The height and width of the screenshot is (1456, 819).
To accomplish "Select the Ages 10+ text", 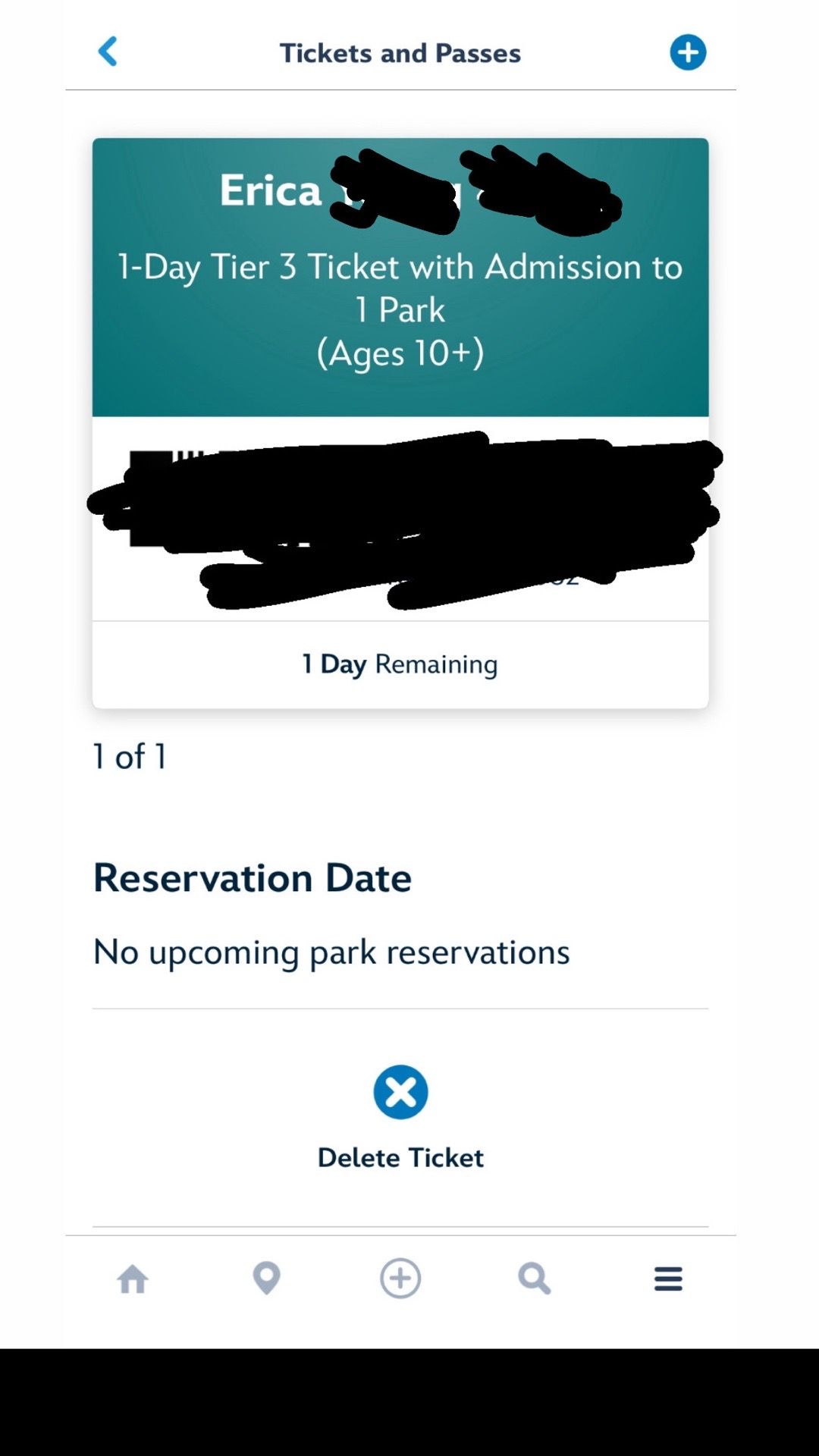I will point(400,353).
